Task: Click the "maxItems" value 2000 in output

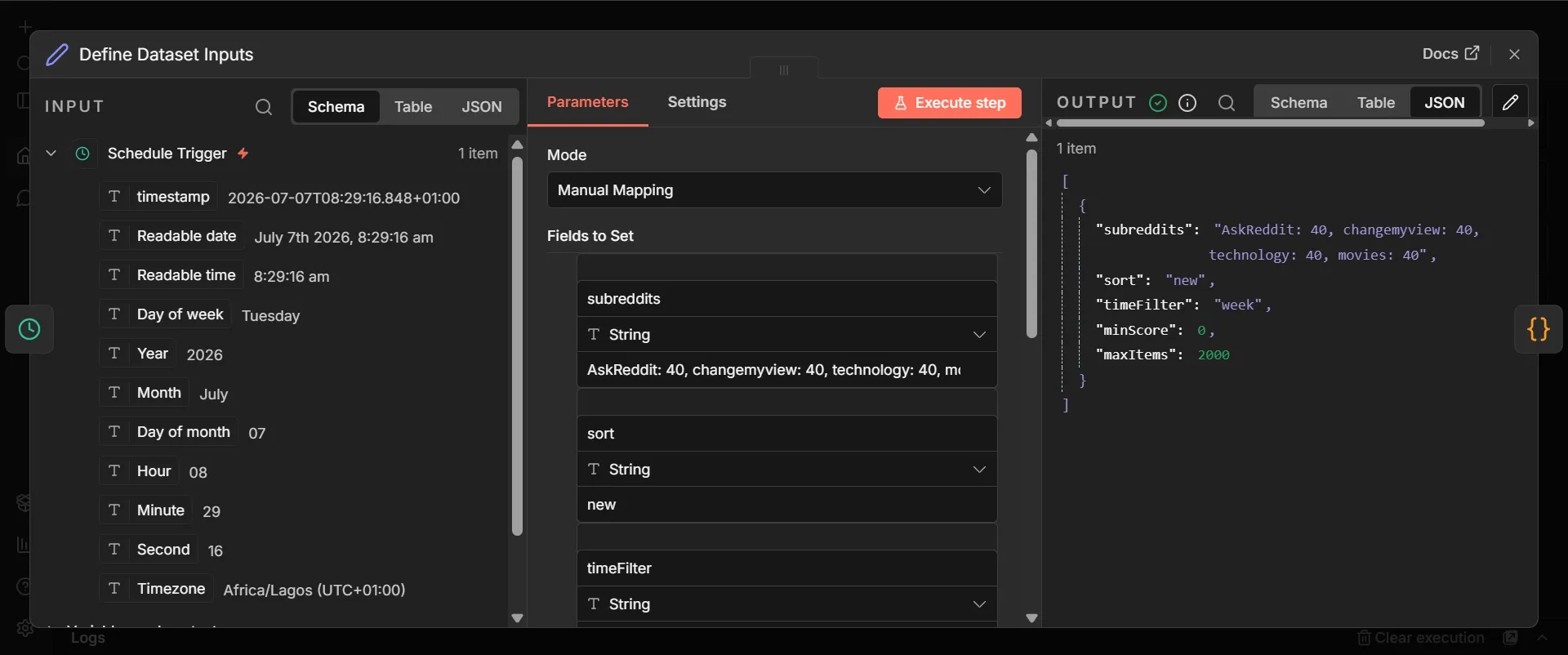Action: (x=1214, y=354)
